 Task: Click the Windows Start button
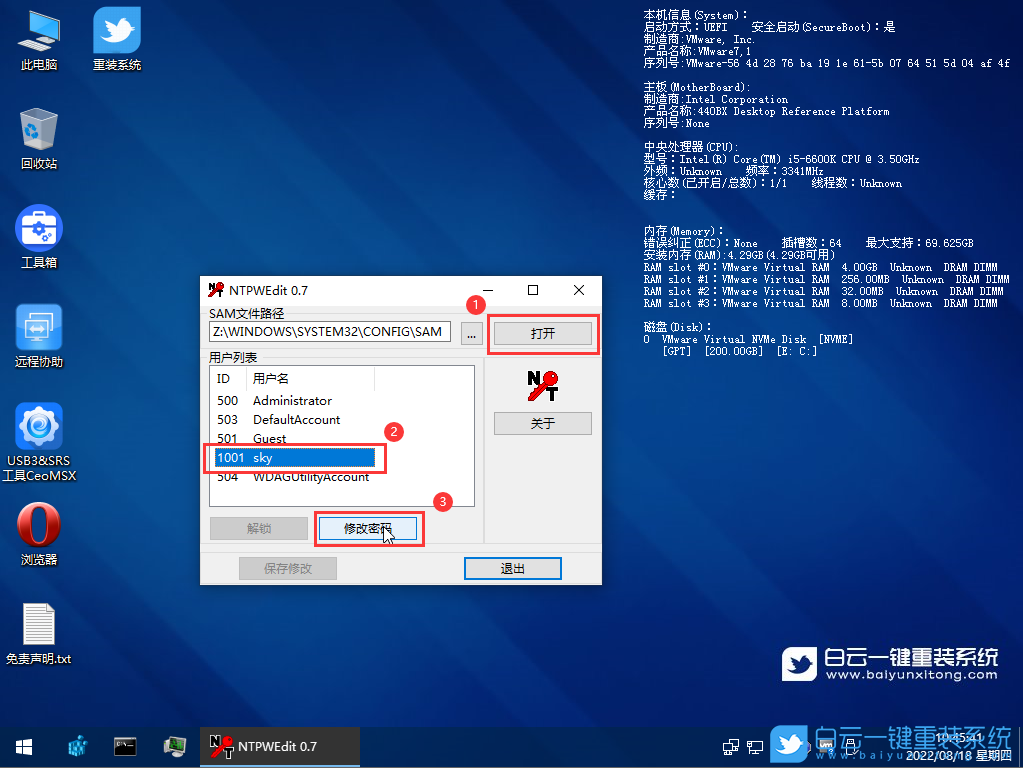23,746
